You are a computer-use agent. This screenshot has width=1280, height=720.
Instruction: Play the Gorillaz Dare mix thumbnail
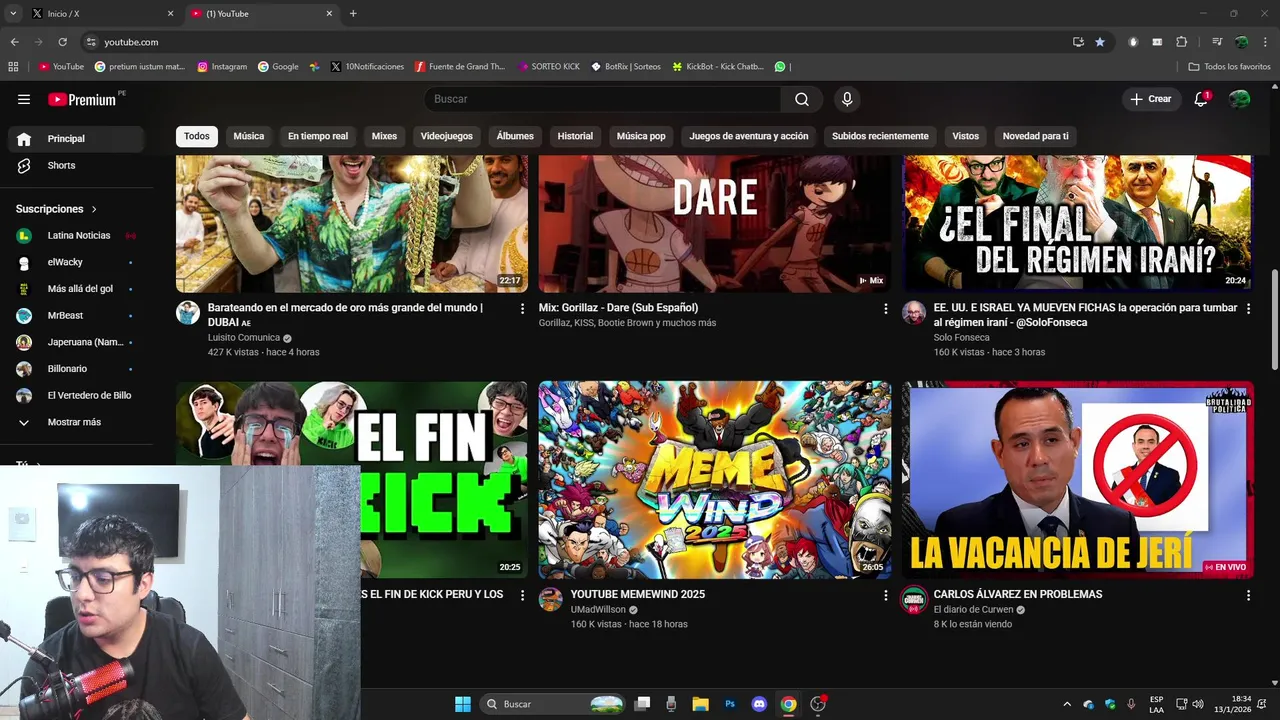[714, 224]
